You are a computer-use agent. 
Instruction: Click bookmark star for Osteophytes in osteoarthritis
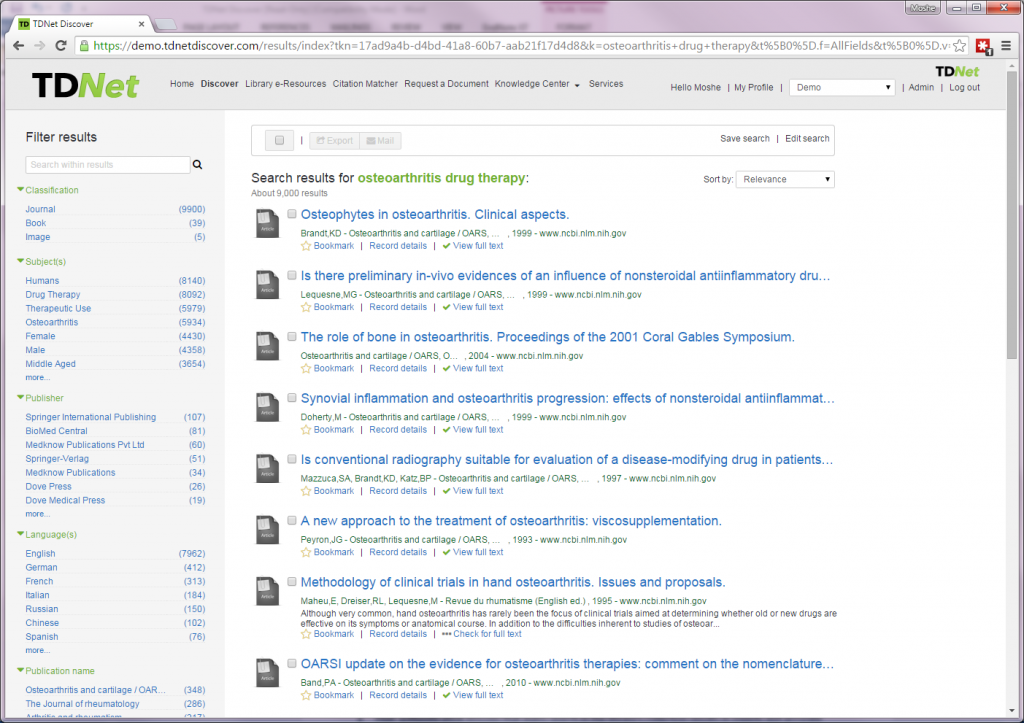[x=306, y=246]
